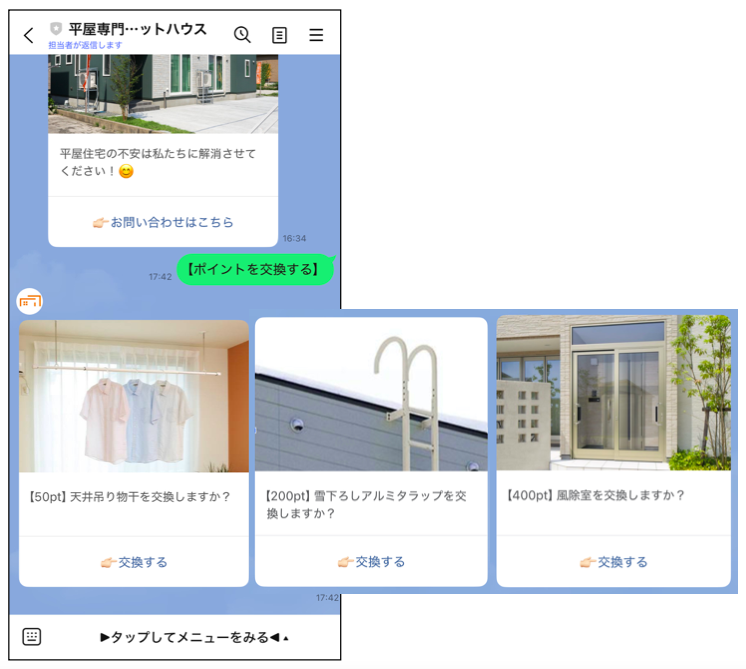
Task: Tap the 【50pt】天井吊り物干を交換しますか? text
Action: pos(129,497)
